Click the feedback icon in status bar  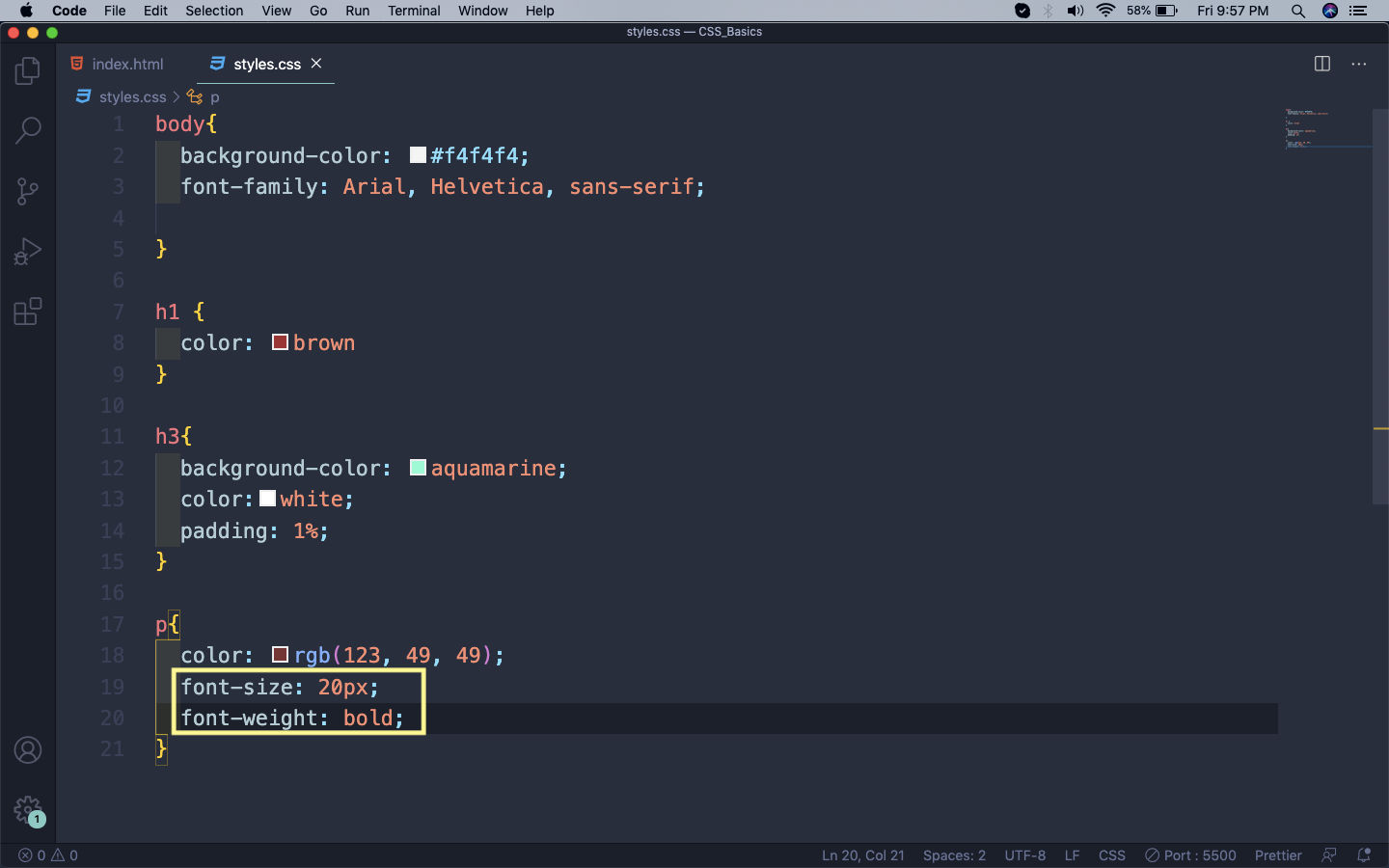[1329, 855]
